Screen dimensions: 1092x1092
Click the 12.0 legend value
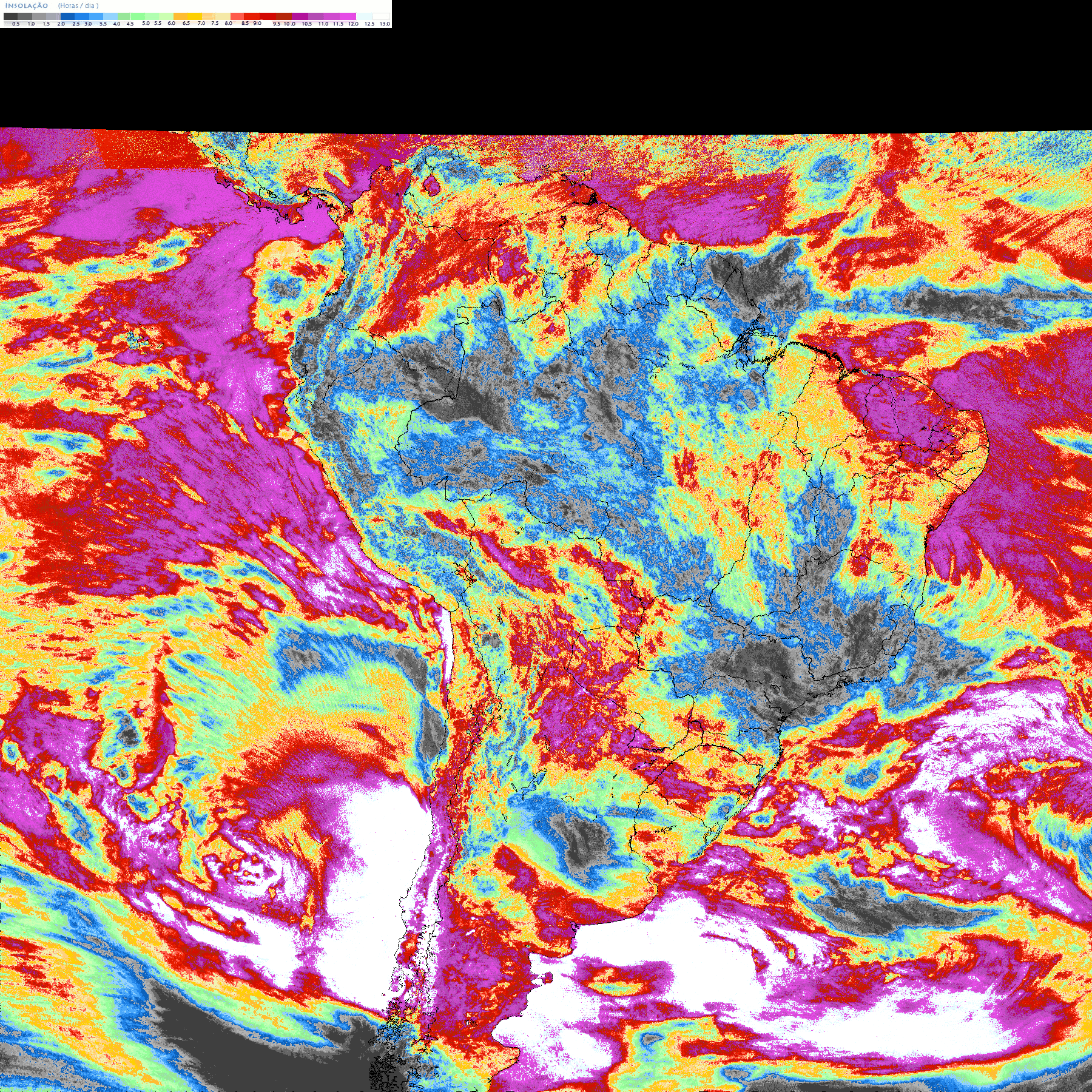[x=353, y=24]
